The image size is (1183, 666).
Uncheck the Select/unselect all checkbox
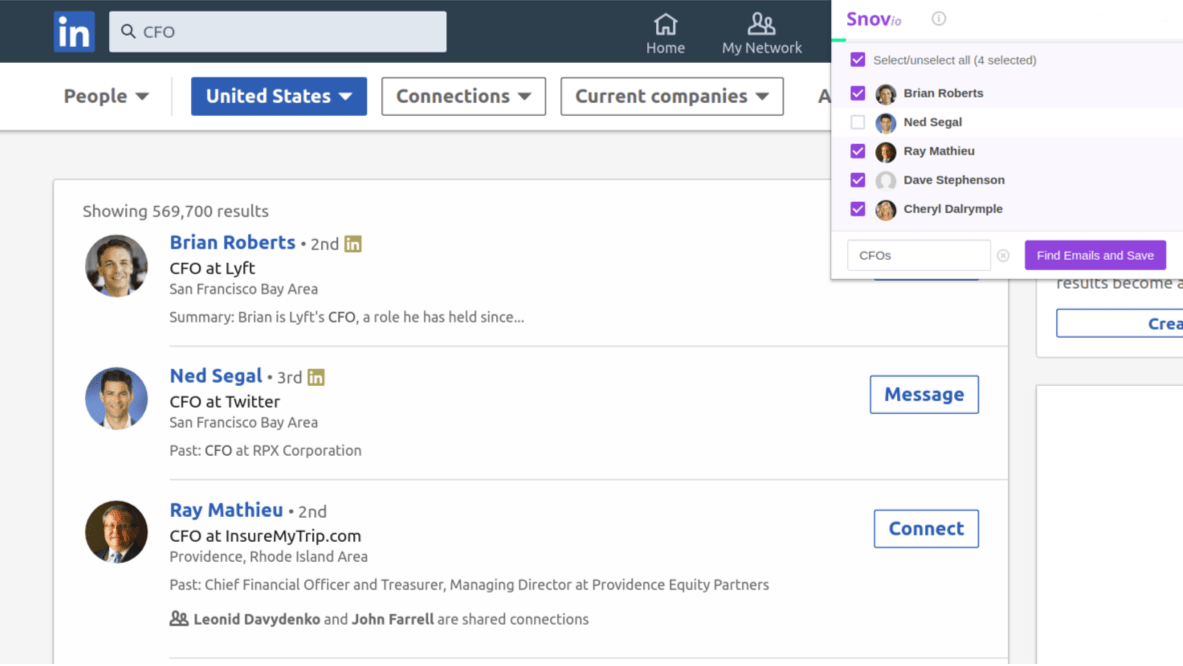tap(857, 59)
